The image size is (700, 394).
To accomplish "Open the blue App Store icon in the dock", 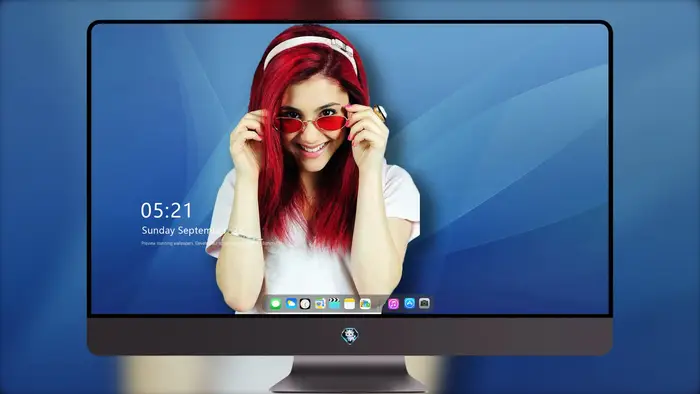I will tap(409, 303).
